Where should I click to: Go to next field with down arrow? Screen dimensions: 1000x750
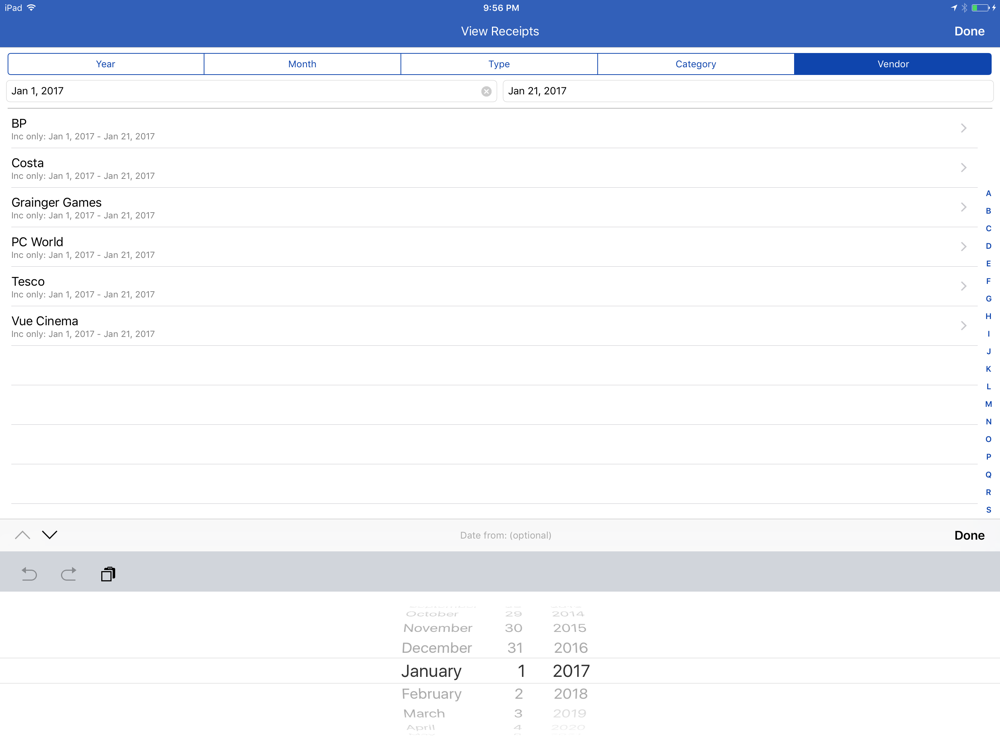[50, 534]
